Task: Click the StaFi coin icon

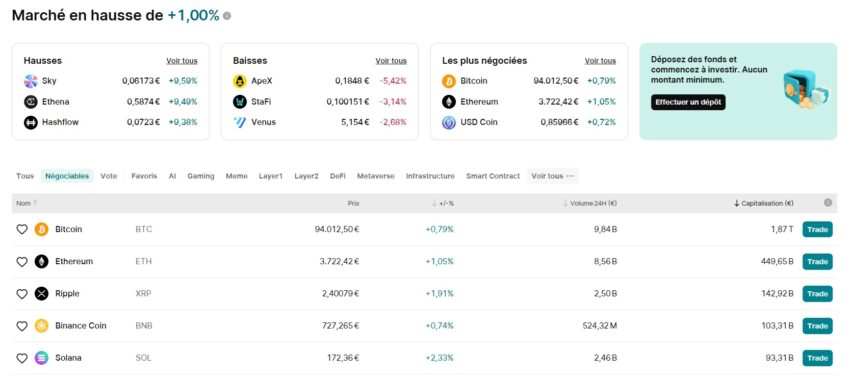Action: click(240, 102)
